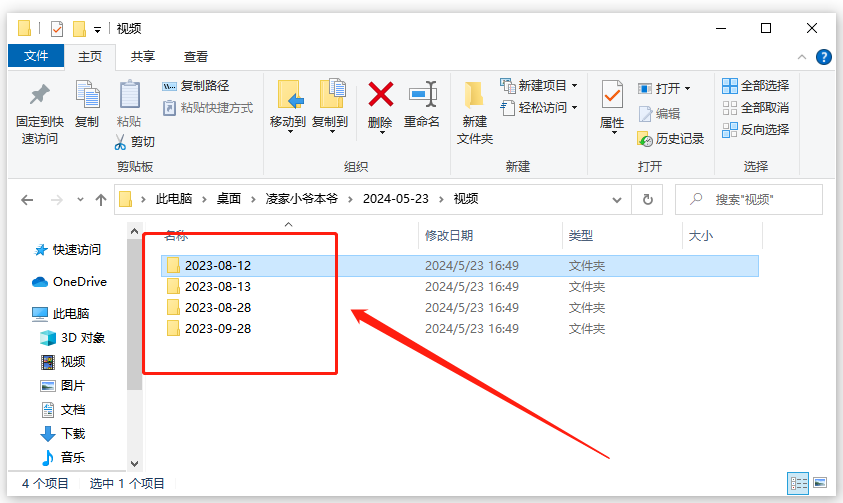Click 此电脑 in the address bar
The width and height of the screenshot is (843, 503).
174,199
